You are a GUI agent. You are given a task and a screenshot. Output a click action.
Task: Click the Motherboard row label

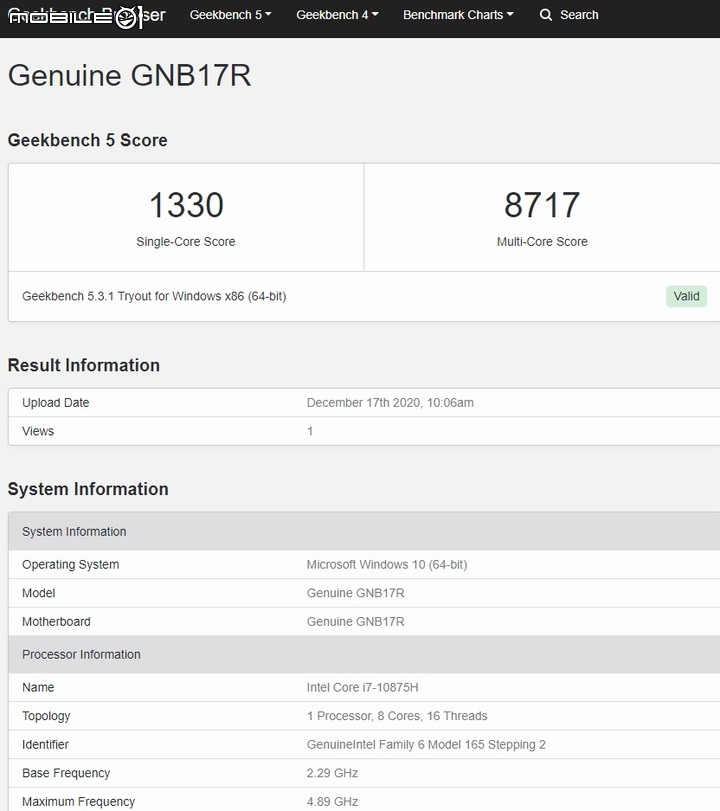pos(56,622)
